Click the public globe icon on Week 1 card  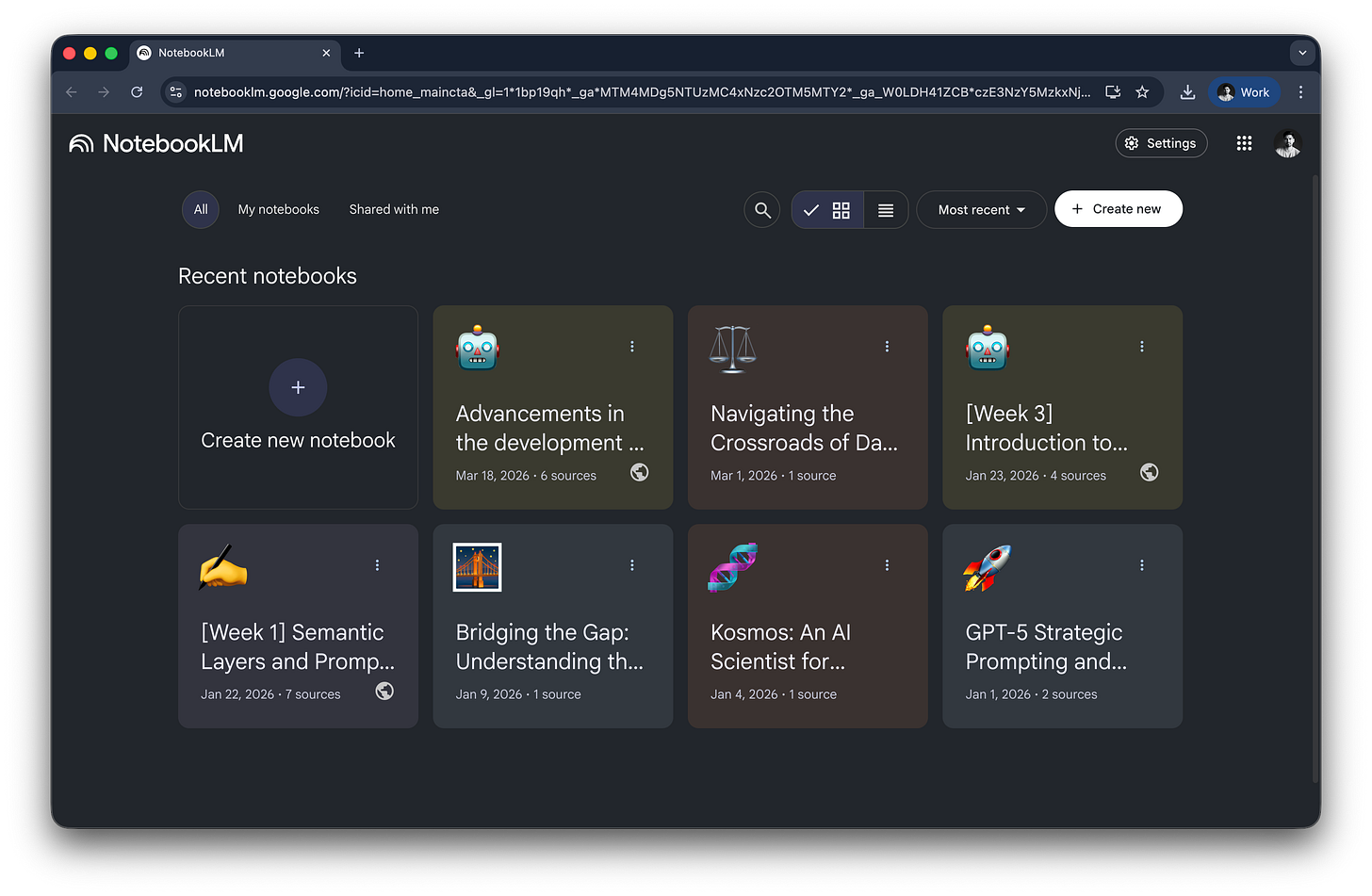pos(384,691)
